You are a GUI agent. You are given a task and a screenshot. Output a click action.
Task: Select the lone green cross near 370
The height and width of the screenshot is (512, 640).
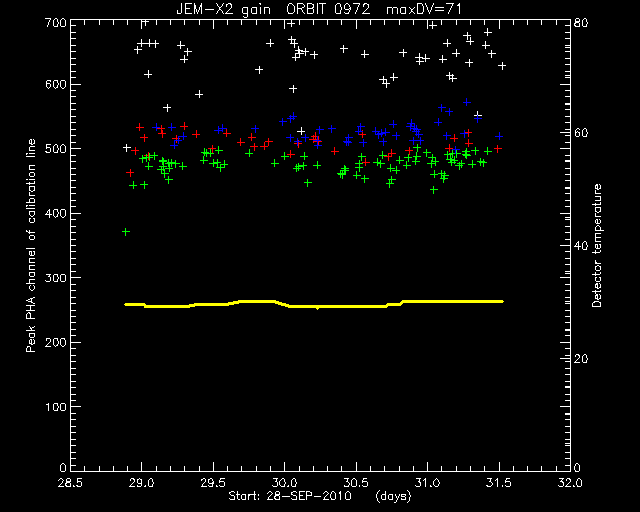126,232
